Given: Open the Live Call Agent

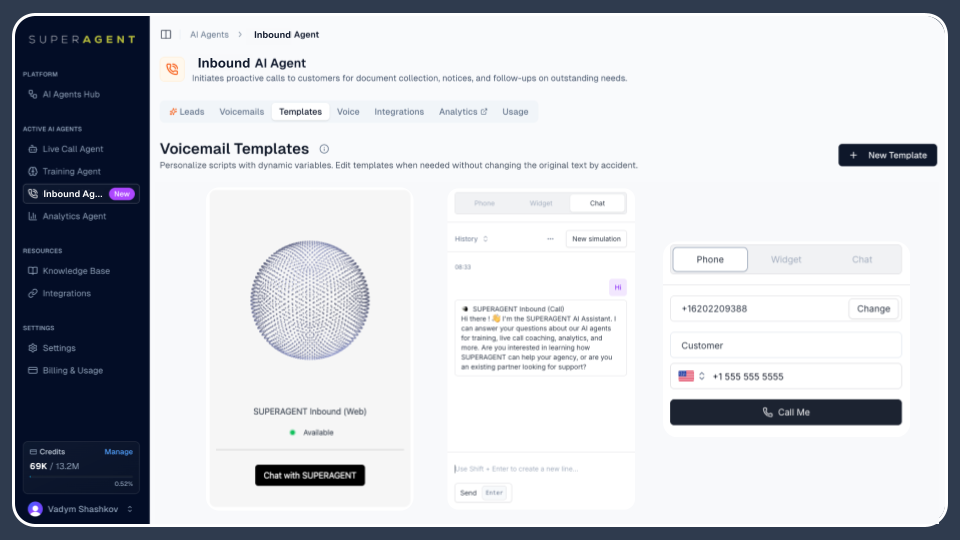Looking at the screenshot, I should (x=72, y=149).
